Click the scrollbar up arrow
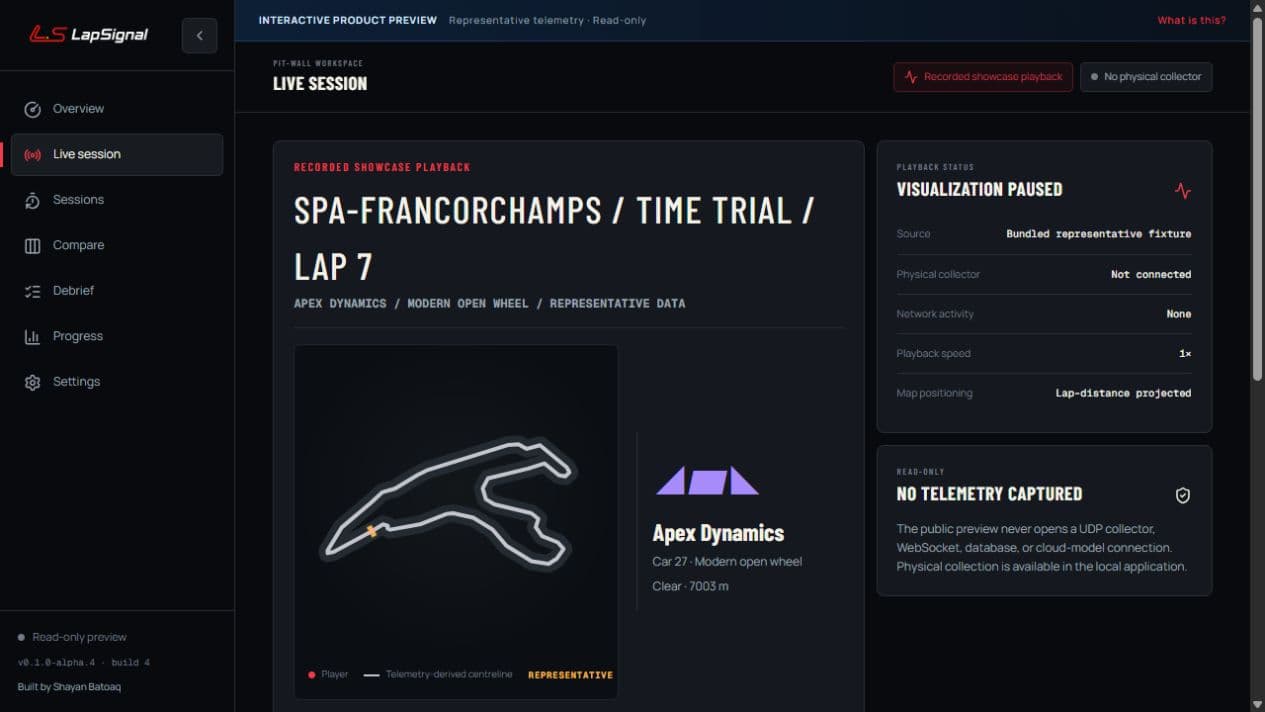 [x=1257, y=7]
